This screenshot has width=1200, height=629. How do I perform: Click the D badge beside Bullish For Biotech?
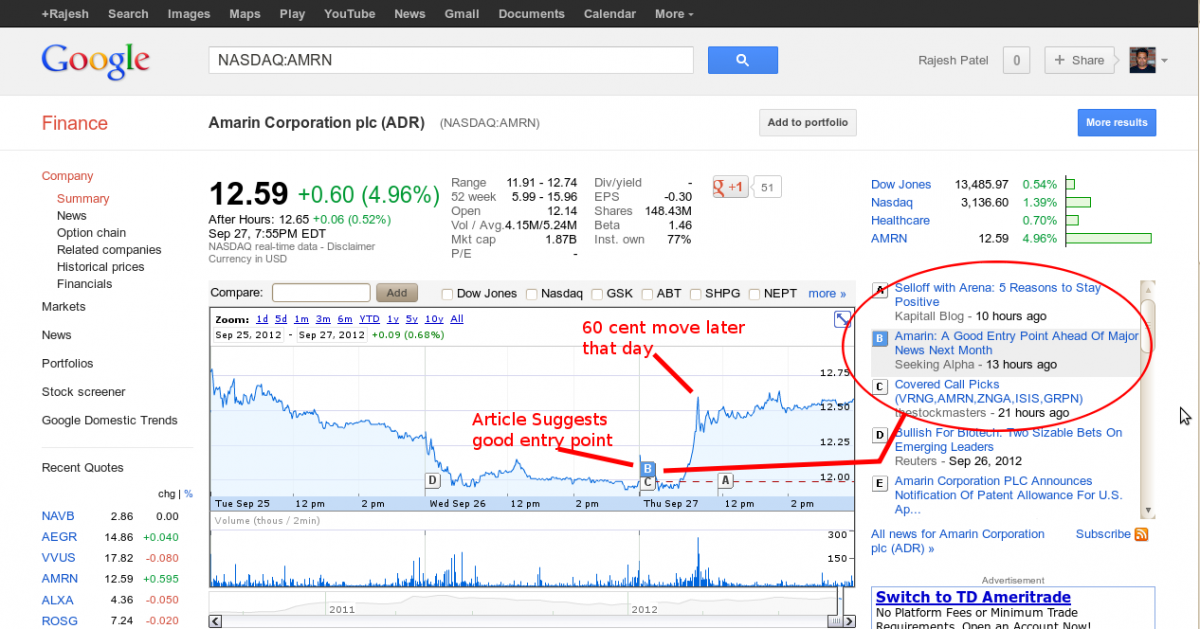click(880, 435)
